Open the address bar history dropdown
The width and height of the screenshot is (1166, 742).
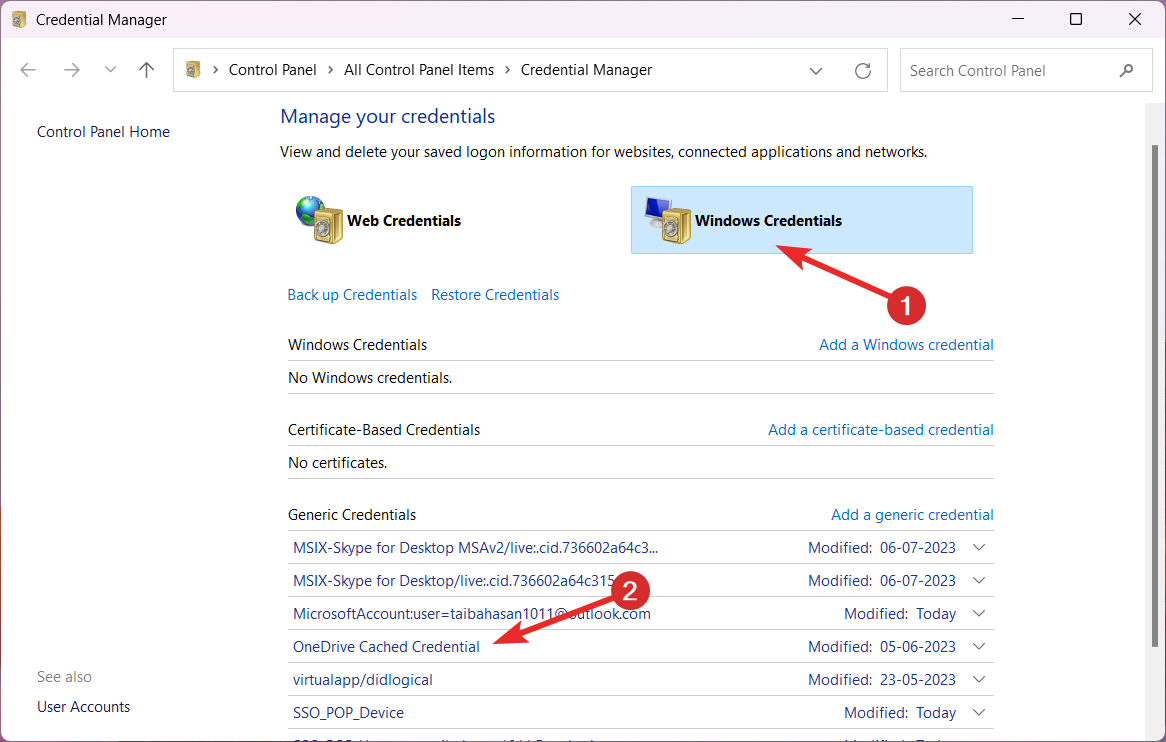coord(816,70)
